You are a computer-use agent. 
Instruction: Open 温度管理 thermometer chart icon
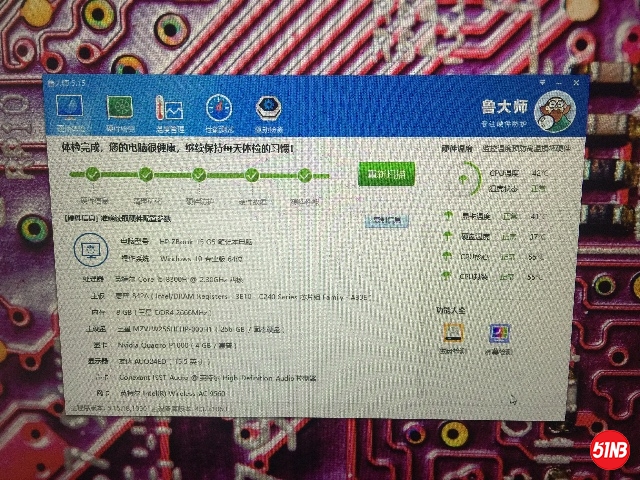click(169, 113)
